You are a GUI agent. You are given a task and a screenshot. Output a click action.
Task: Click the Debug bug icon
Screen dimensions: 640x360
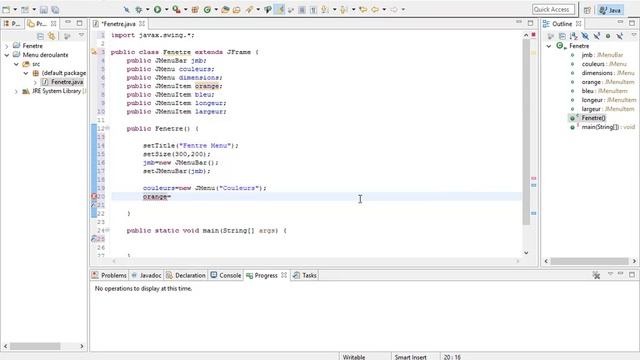pyautogui.click(x=139, y=10)
